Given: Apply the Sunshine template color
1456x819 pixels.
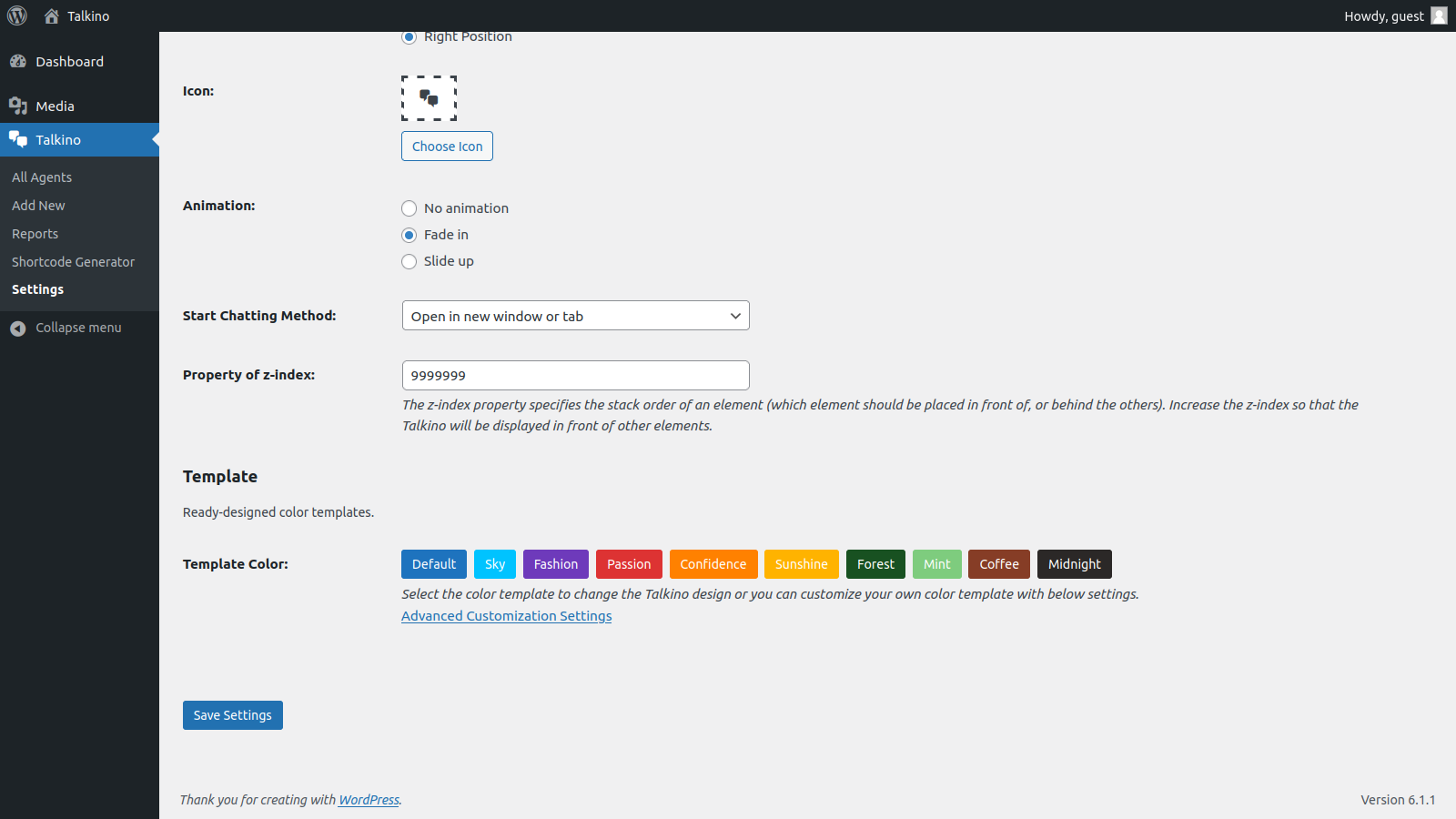Looking at the screenshot, I should 802,564.
